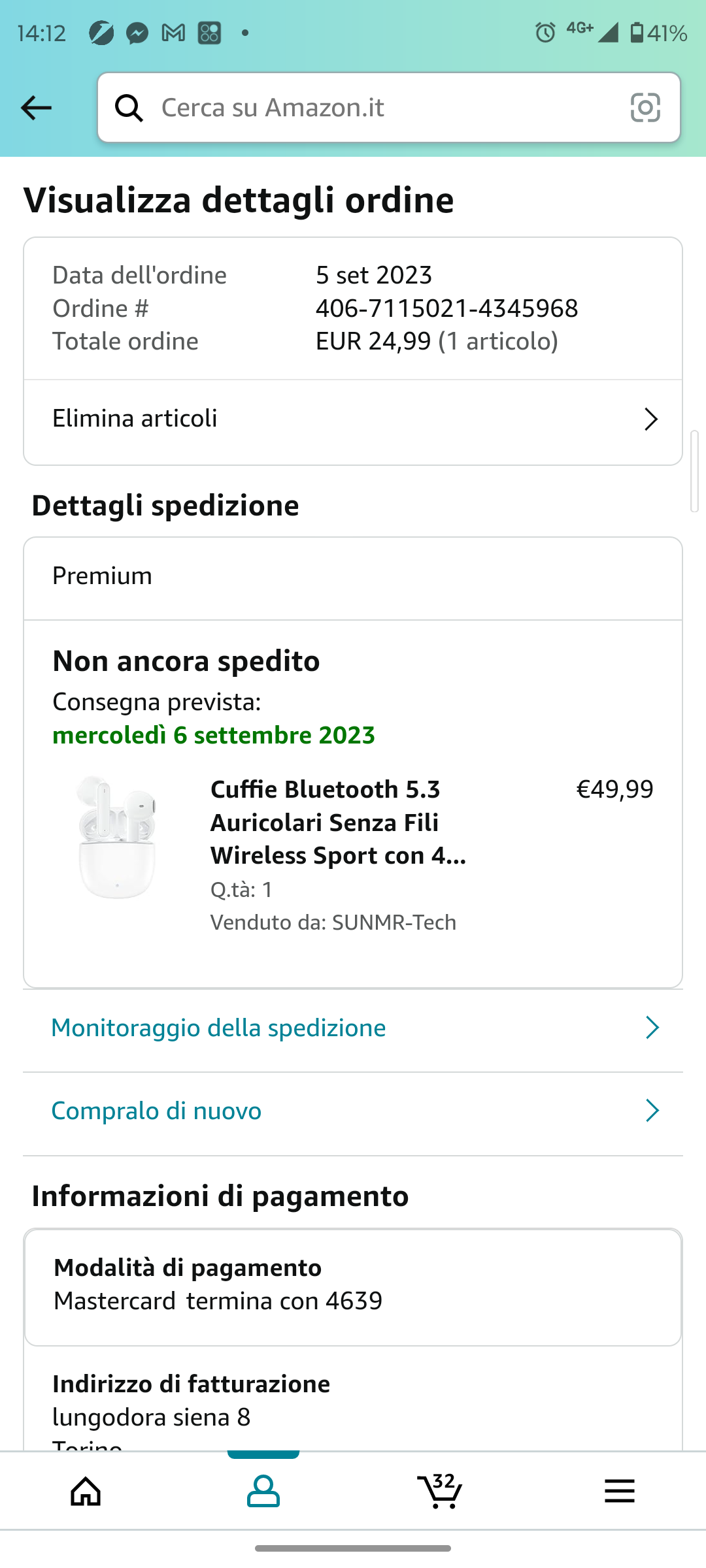Screen dimensions: 706x1568
Task: Click the page scrollbar on the right edge
Action: click(x=694, y=470)
